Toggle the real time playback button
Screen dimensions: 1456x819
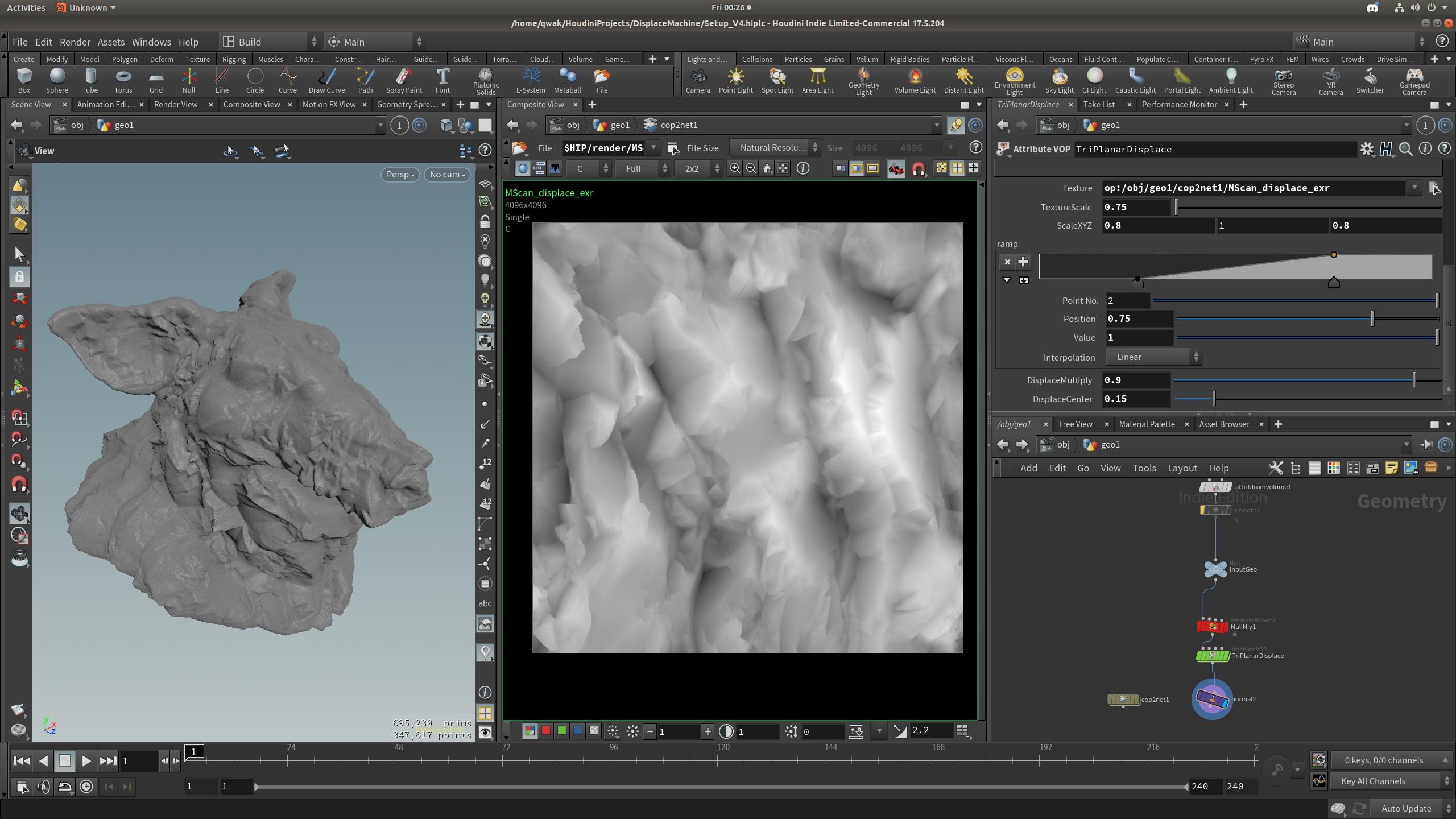(x=86, y=787)
